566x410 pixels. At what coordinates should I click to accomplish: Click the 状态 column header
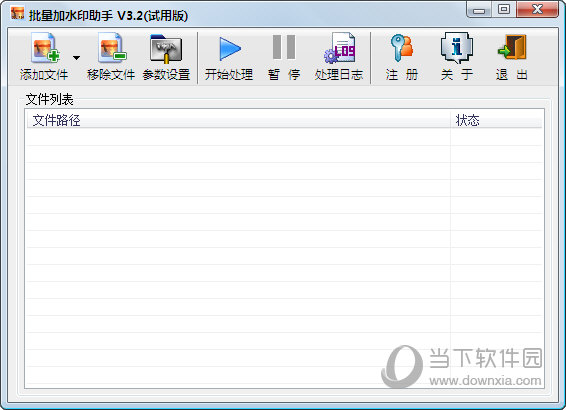pyautogui.click(x=496, y=120)
